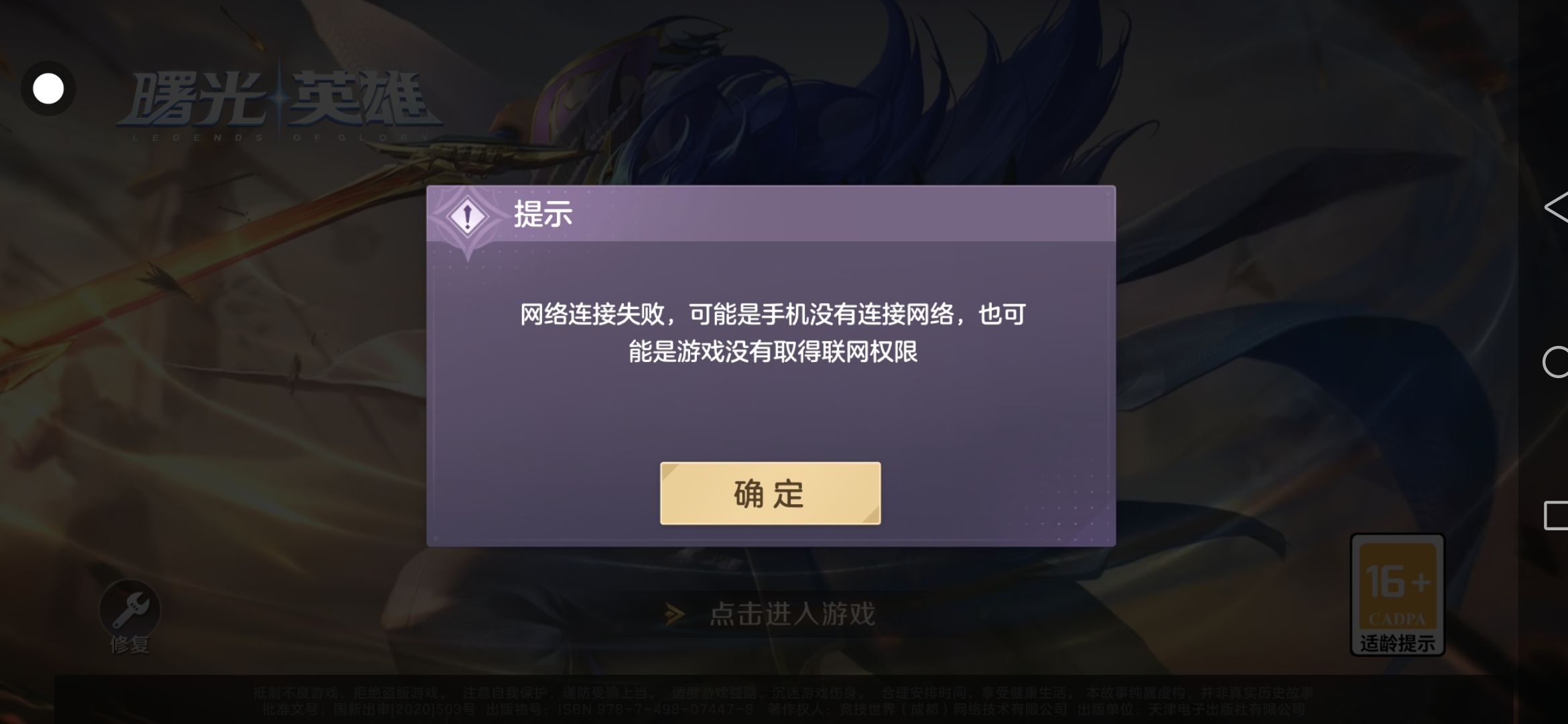Screen dimensions: 1568x724
Task: Tap the arrow icon beside 点击进入游戏
Action: click(675, 614)
